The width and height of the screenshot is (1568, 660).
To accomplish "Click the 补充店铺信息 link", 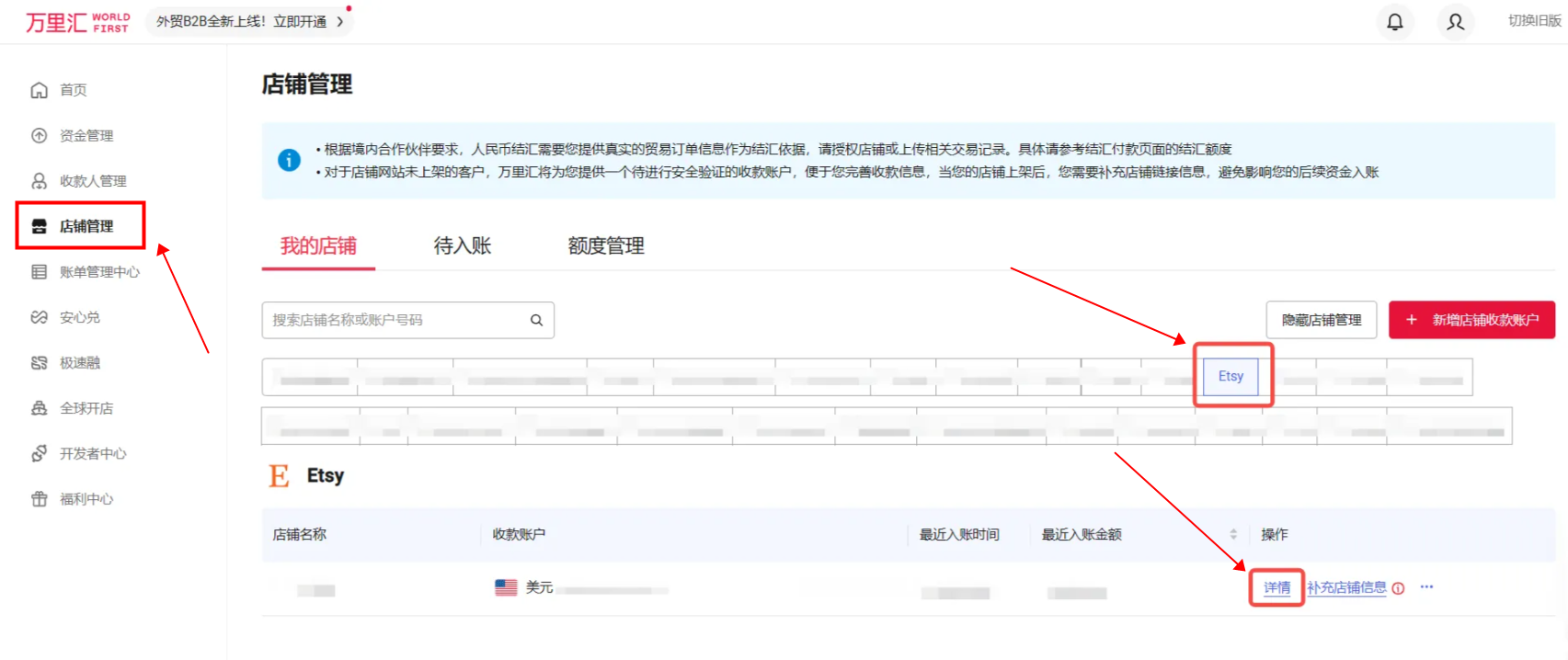I will 1346,587.
